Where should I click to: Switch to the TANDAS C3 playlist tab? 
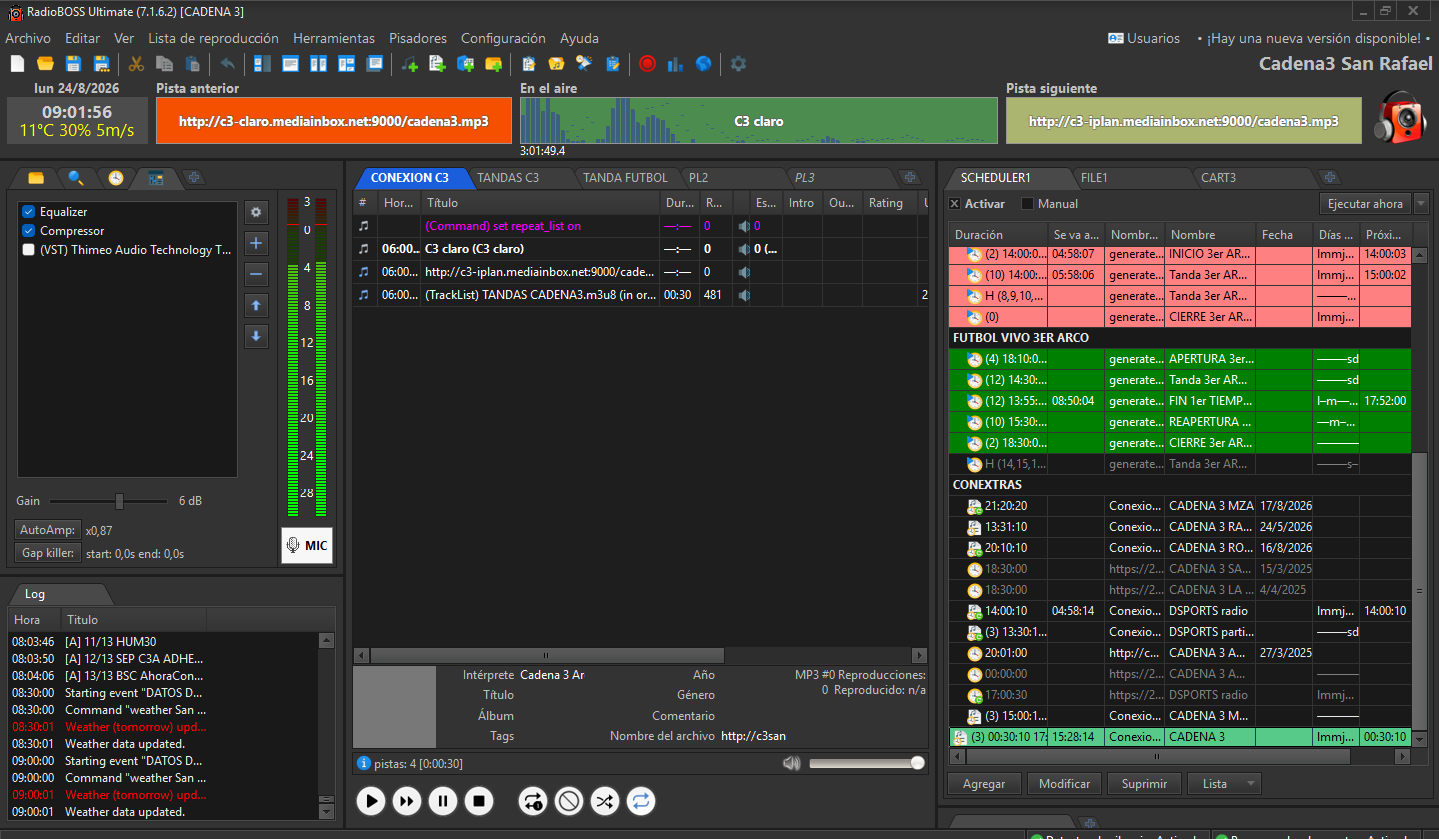tap(508, 178)
